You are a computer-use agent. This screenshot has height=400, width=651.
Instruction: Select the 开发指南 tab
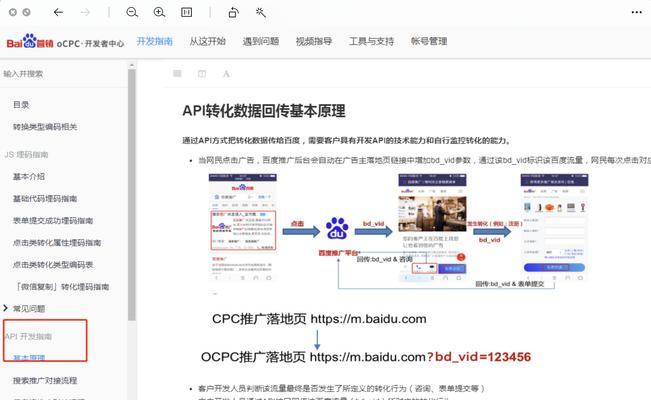click(154, 41)
